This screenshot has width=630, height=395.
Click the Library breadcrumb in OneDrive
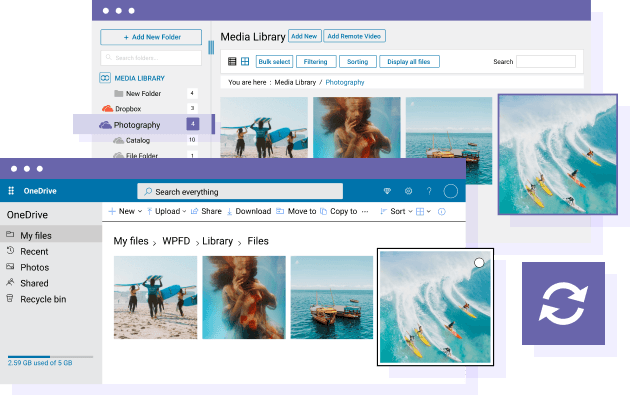coord(217,241)
